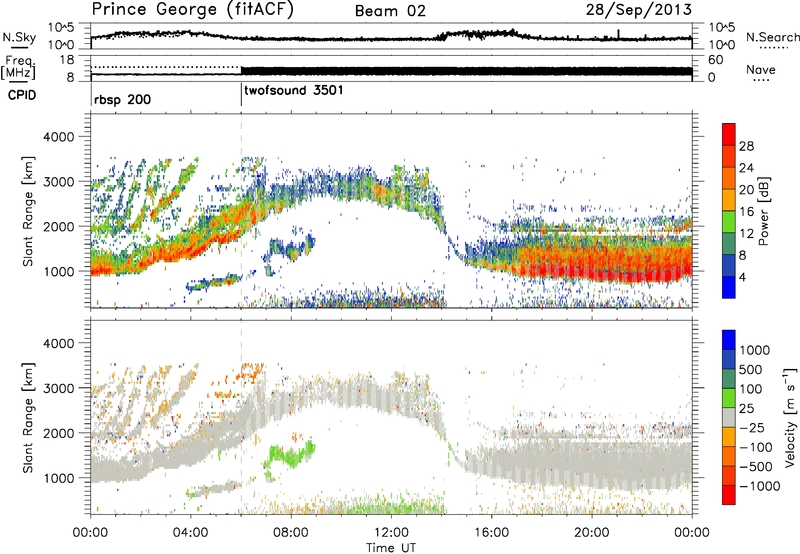Select the "20:00" time tick label
The height and width of the screenshot is (554, 800).
tap(591, 533)
